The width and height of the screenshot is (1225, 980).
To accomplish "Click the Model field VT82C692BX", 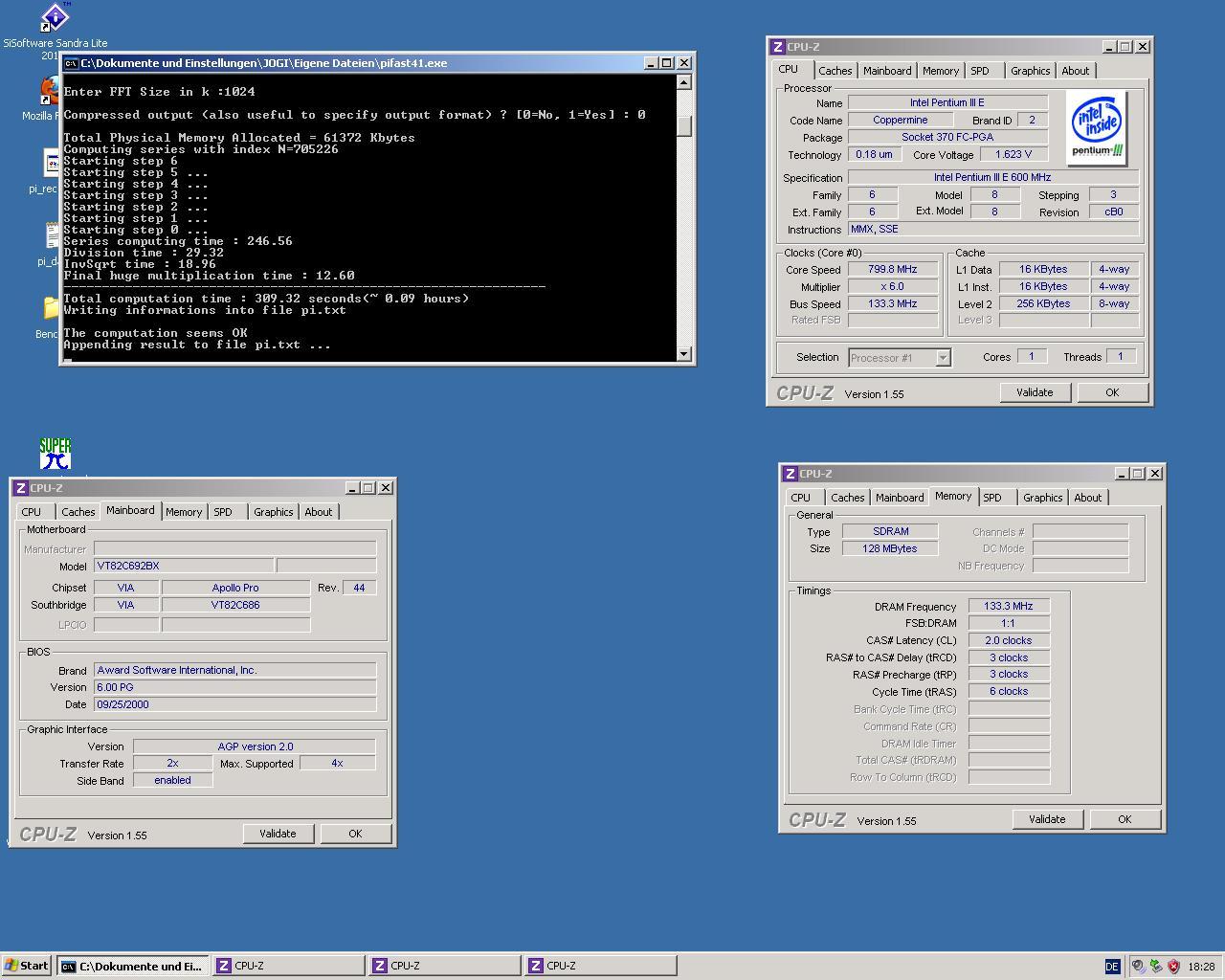I will pos(184,567).
